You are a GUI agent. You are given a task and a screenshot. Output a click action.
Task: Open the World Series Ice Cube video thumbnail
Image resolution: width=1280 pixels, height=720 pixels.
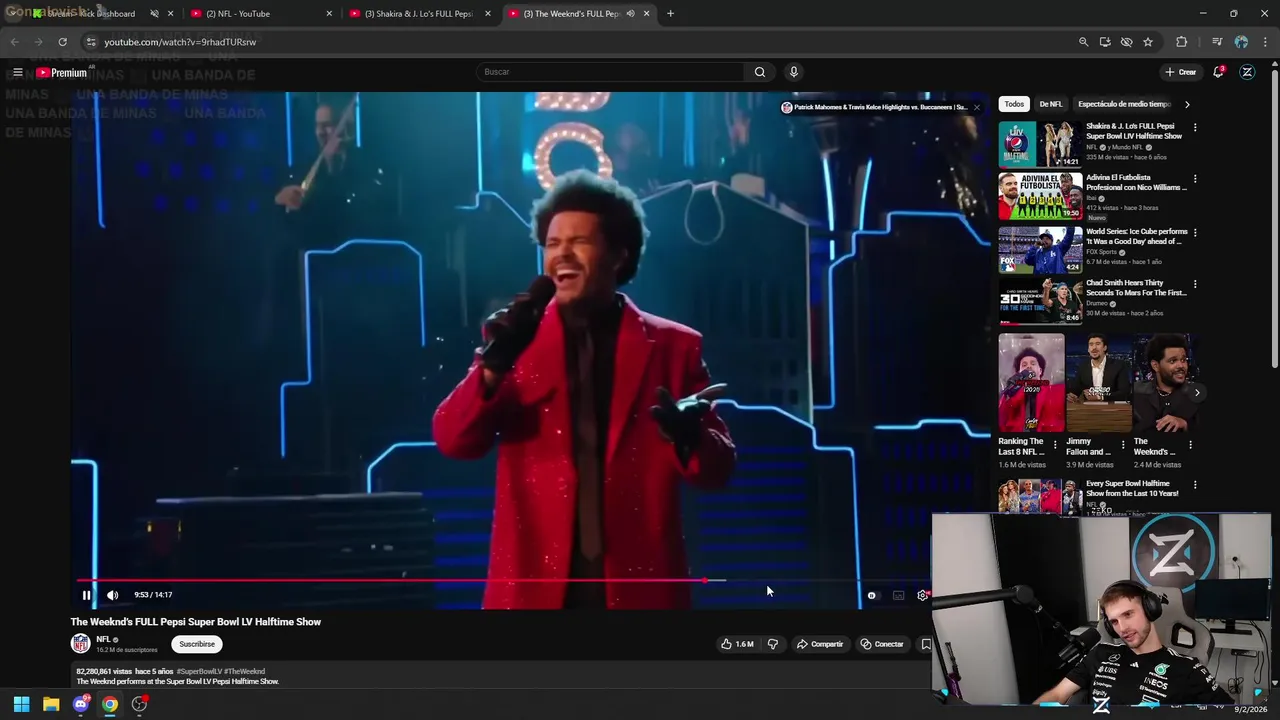(x=1040, y=249)
